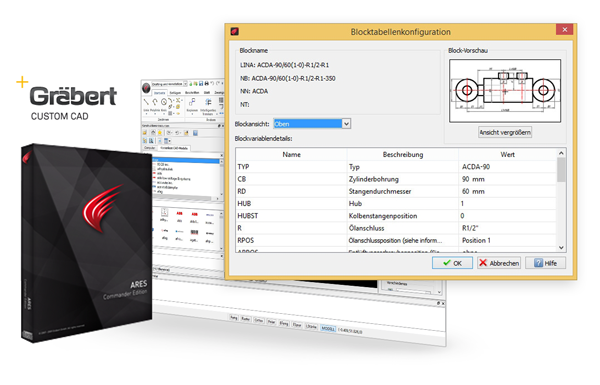Toggle ESpur in the status bar

coord(297,325)
